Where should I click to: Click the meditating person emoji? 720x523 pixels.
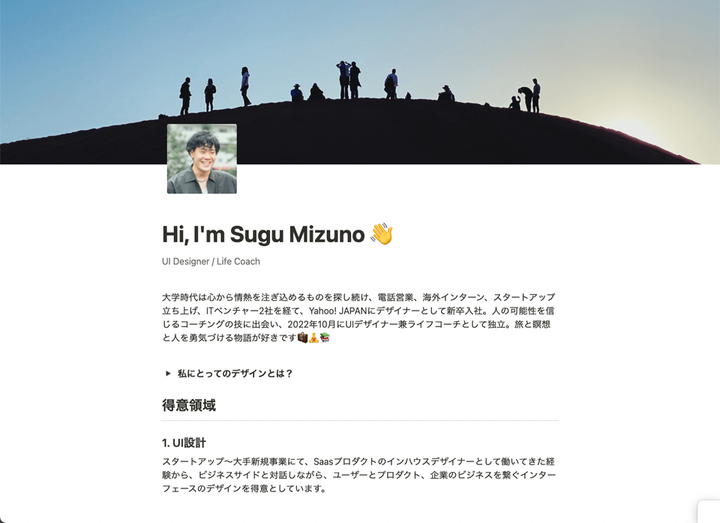[x=314, y=338]
